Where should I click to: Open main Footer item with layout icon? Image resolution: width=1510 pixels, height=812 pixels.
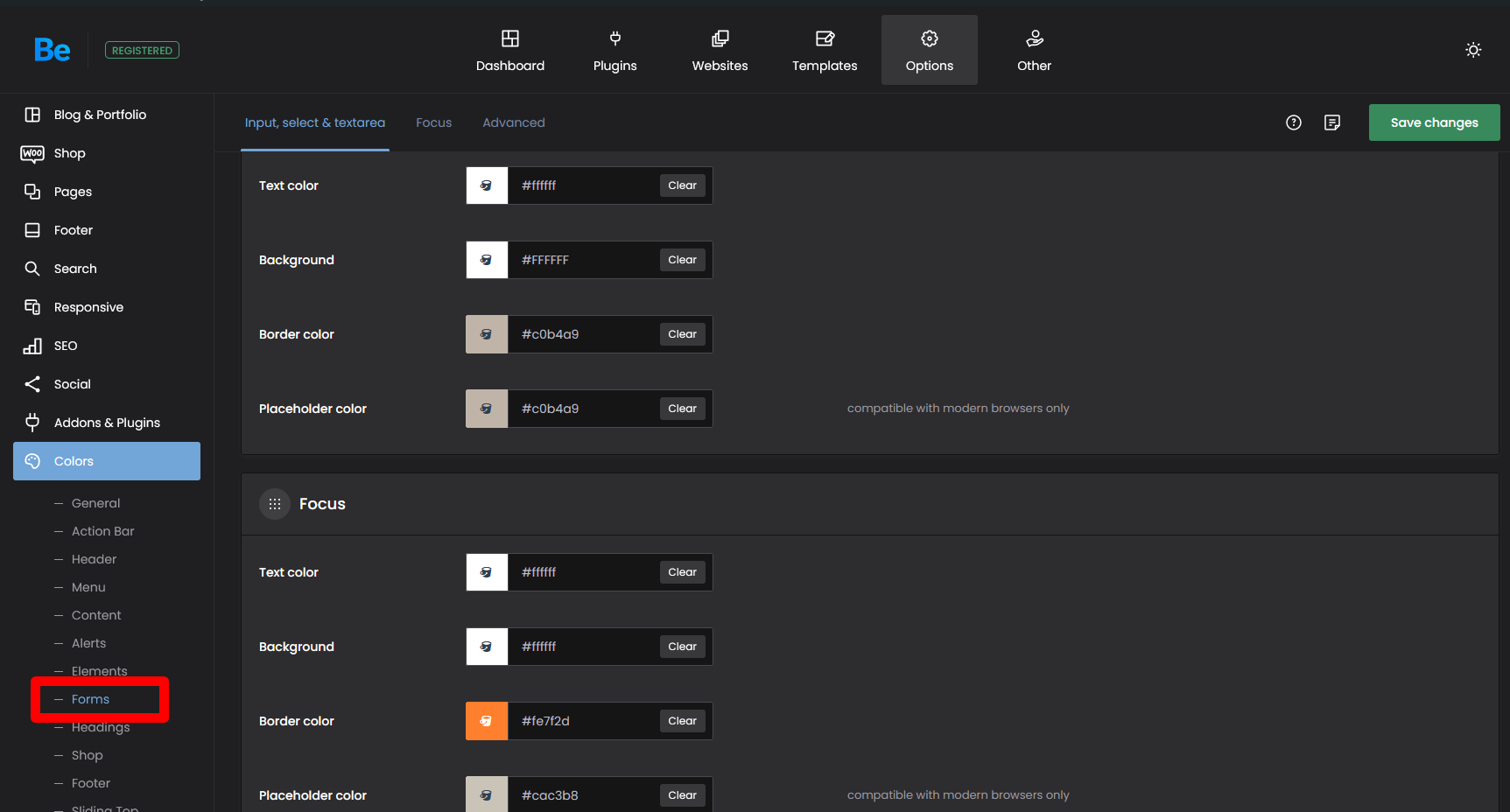107,230
